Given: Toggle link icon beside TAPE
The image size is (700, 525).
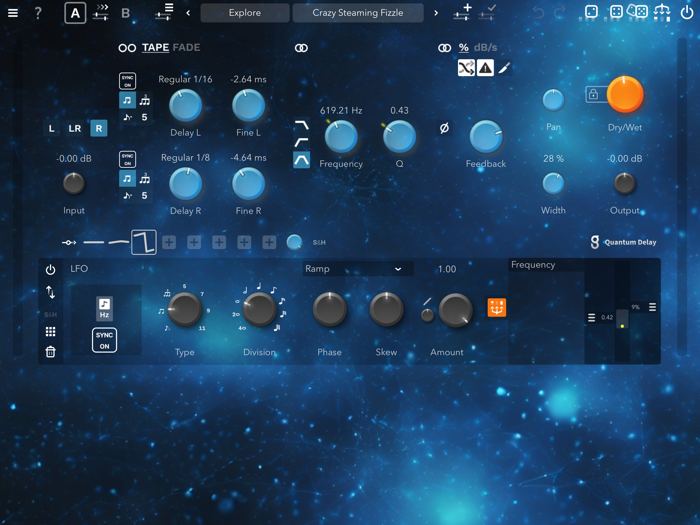Looking at the screenshot, I should pyautogui.click(x=127, y=48).
